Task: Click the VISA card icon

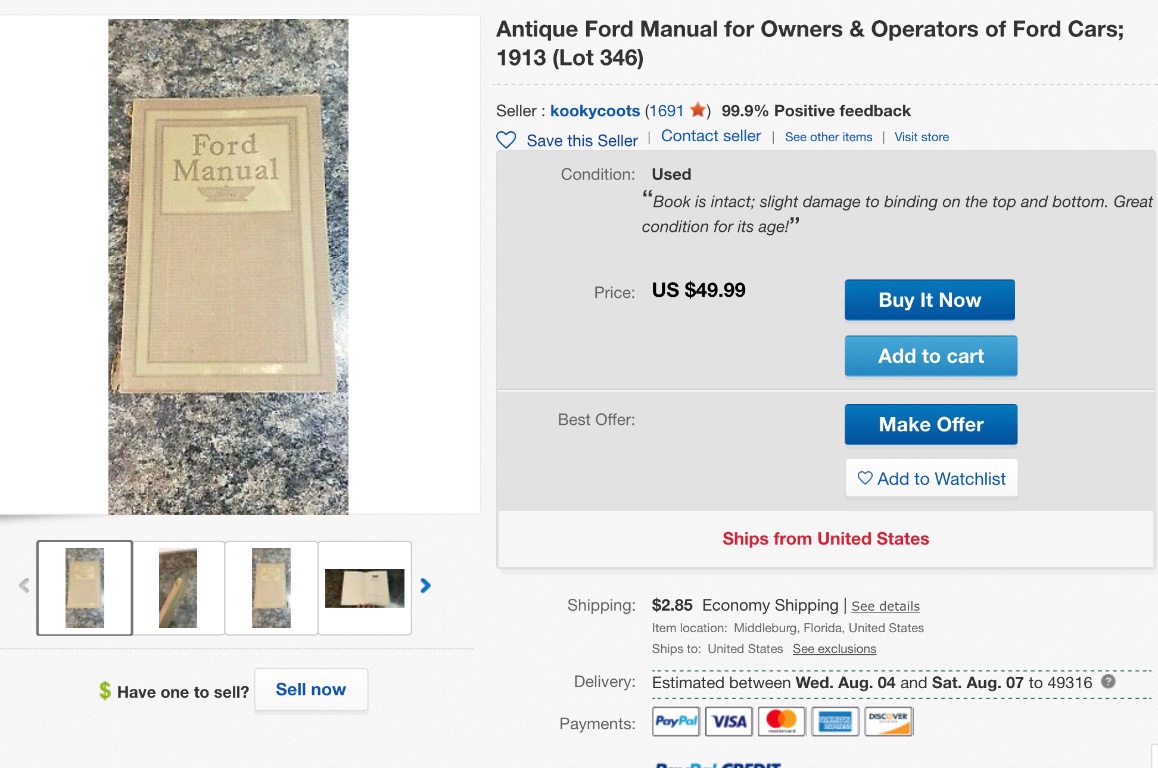Action: [x=729, y=721]
